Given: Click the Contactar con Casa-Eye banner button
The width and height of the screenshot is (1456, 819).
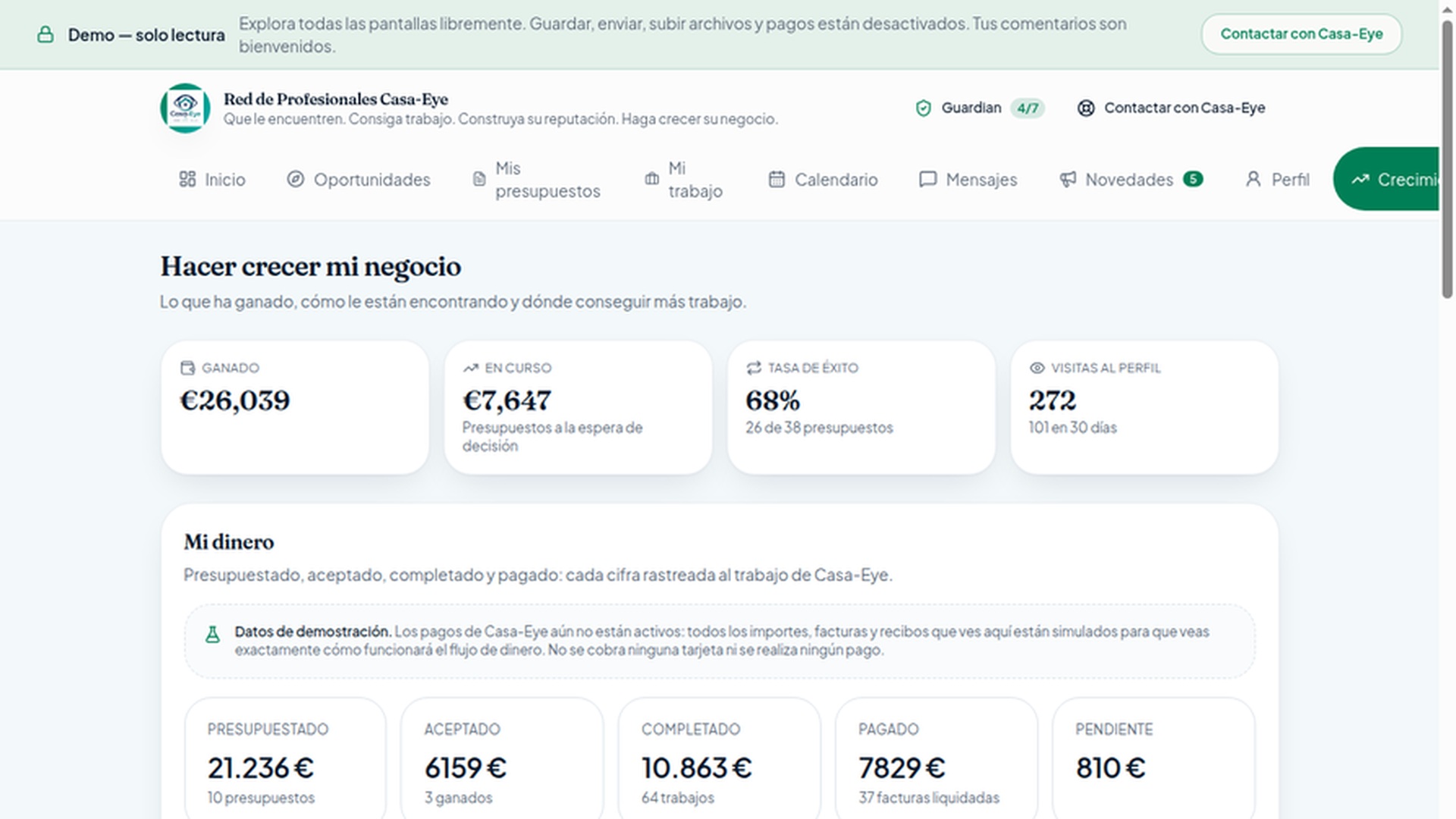Looking at the screenshot, I should [1301, 34].
